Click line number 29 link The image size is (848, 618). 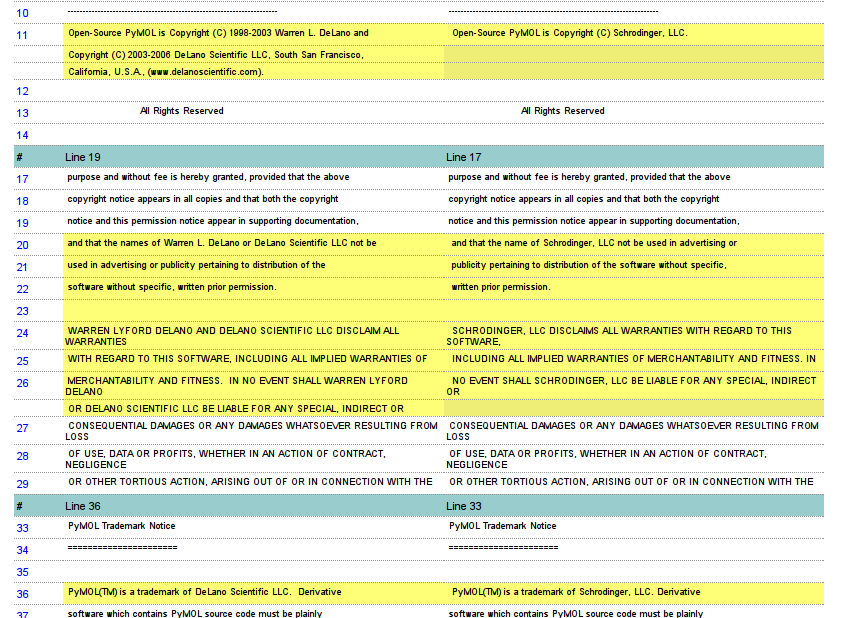(22, 484)
